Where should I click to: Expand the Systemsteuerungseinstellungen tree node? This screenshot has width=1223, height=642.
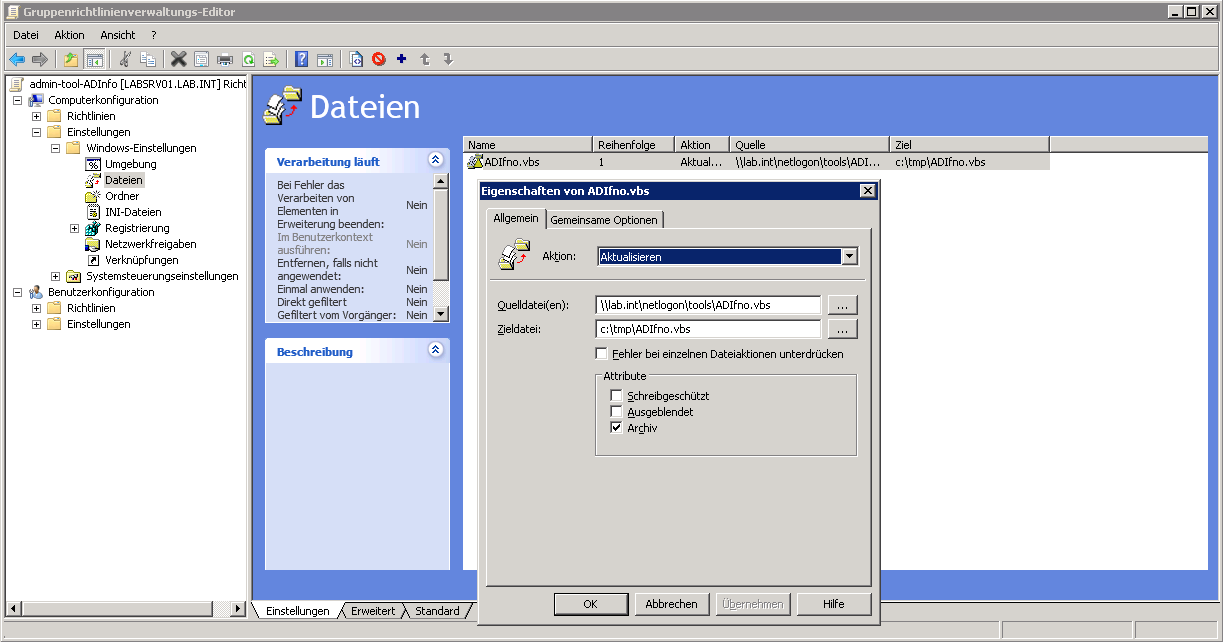pyautogui.click(x=56, y=275)
